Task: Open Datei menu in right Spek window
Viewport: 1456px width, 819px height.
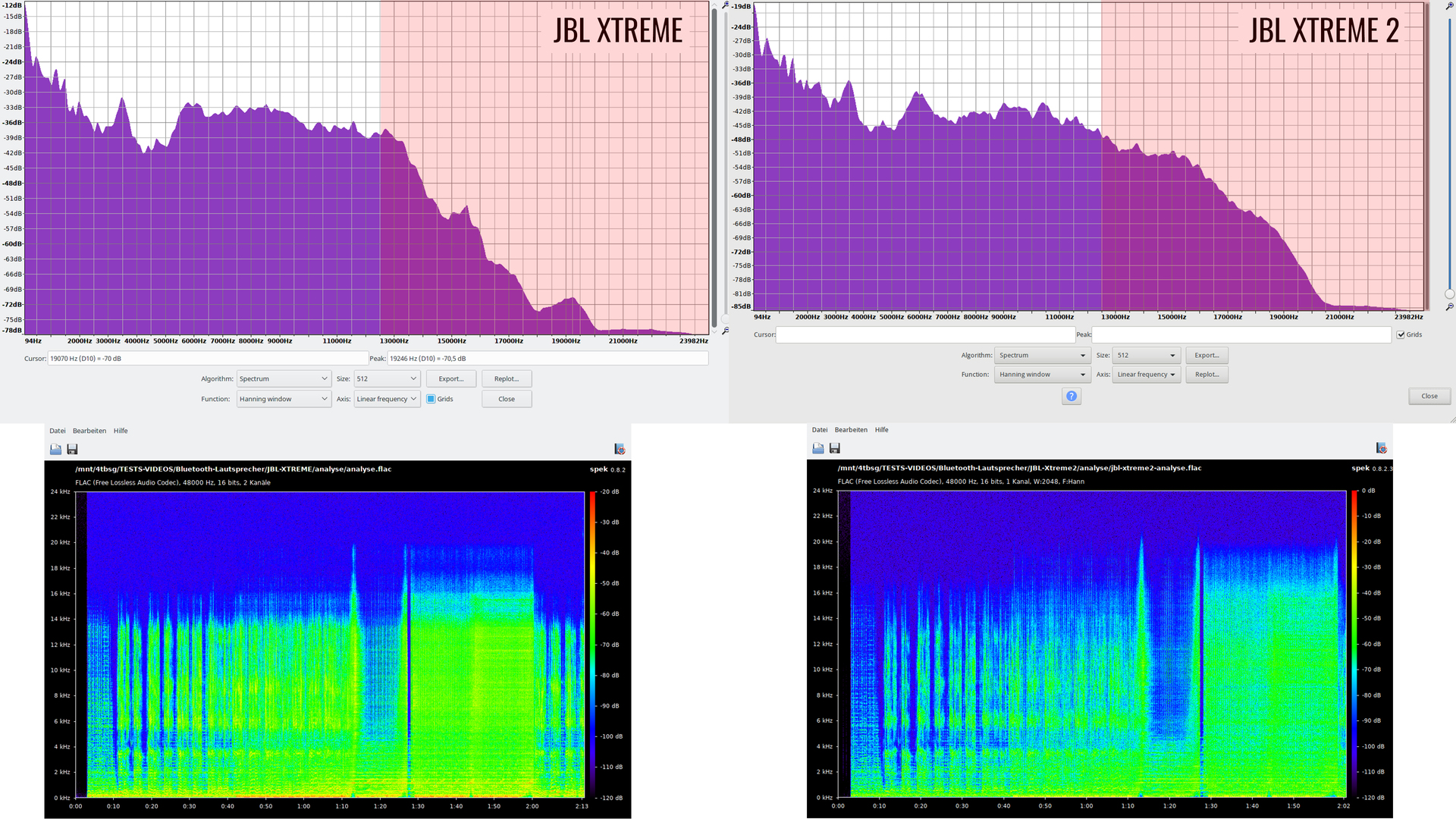Action: pyautogui.click(x=820, y=430)
